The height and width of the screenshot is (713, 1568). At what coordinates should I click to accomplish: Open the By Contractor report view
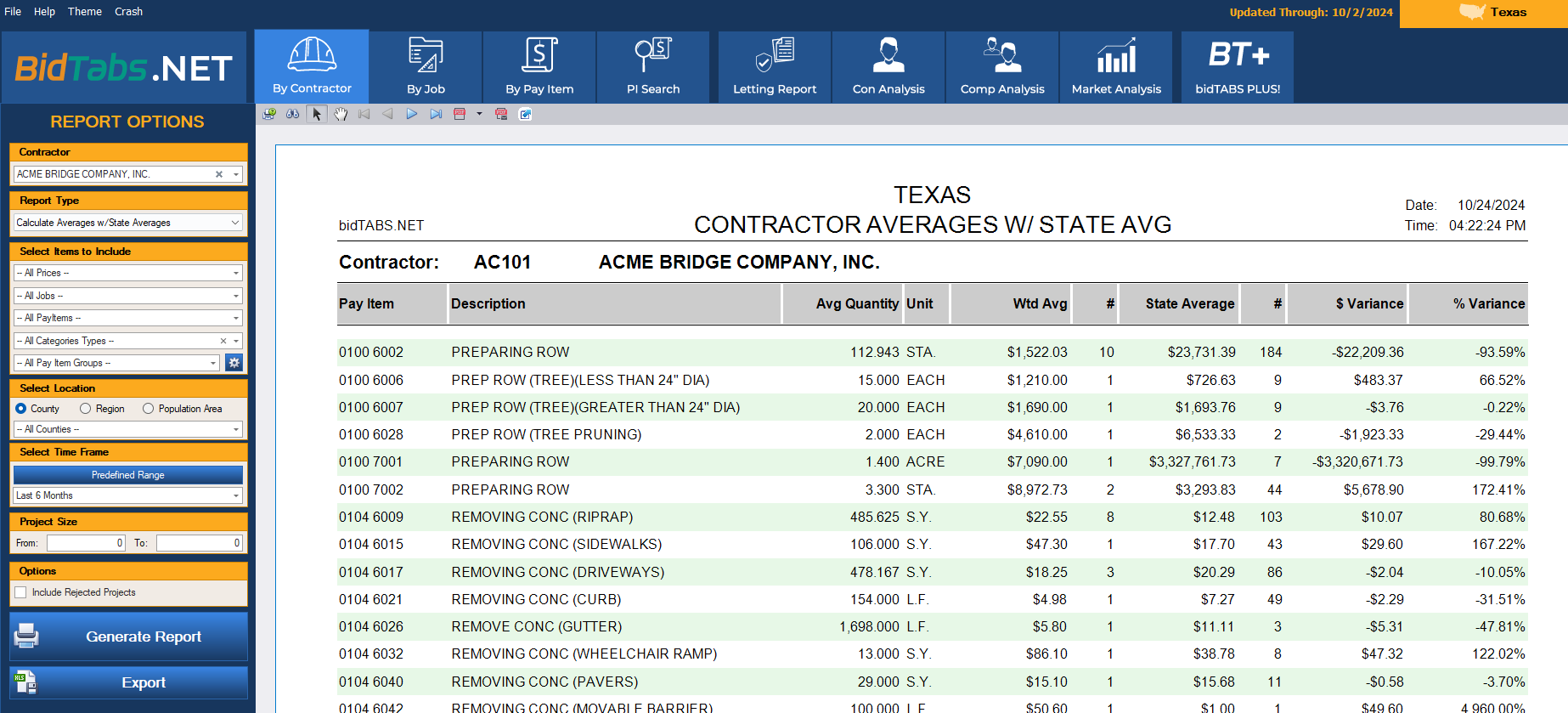[312, 66]
